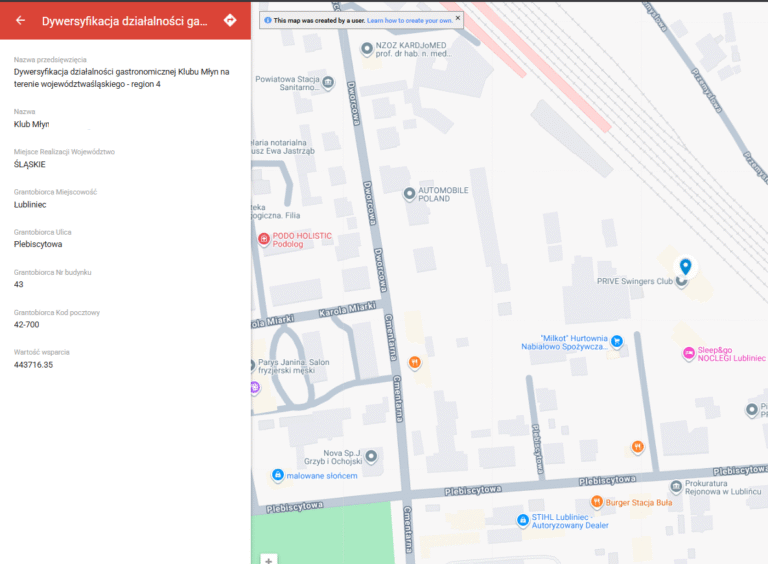Image resolution: width=768 pixels, height=564 pixels.
Task: Open the 'Learn how to create your own' link
Action: tap(409, 20)
